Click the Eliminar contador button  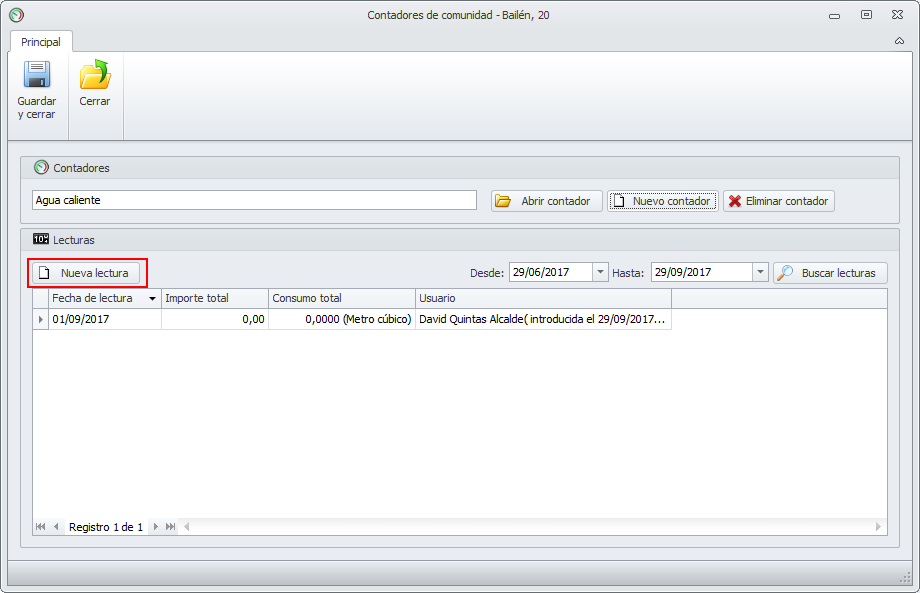click(779, 201)
